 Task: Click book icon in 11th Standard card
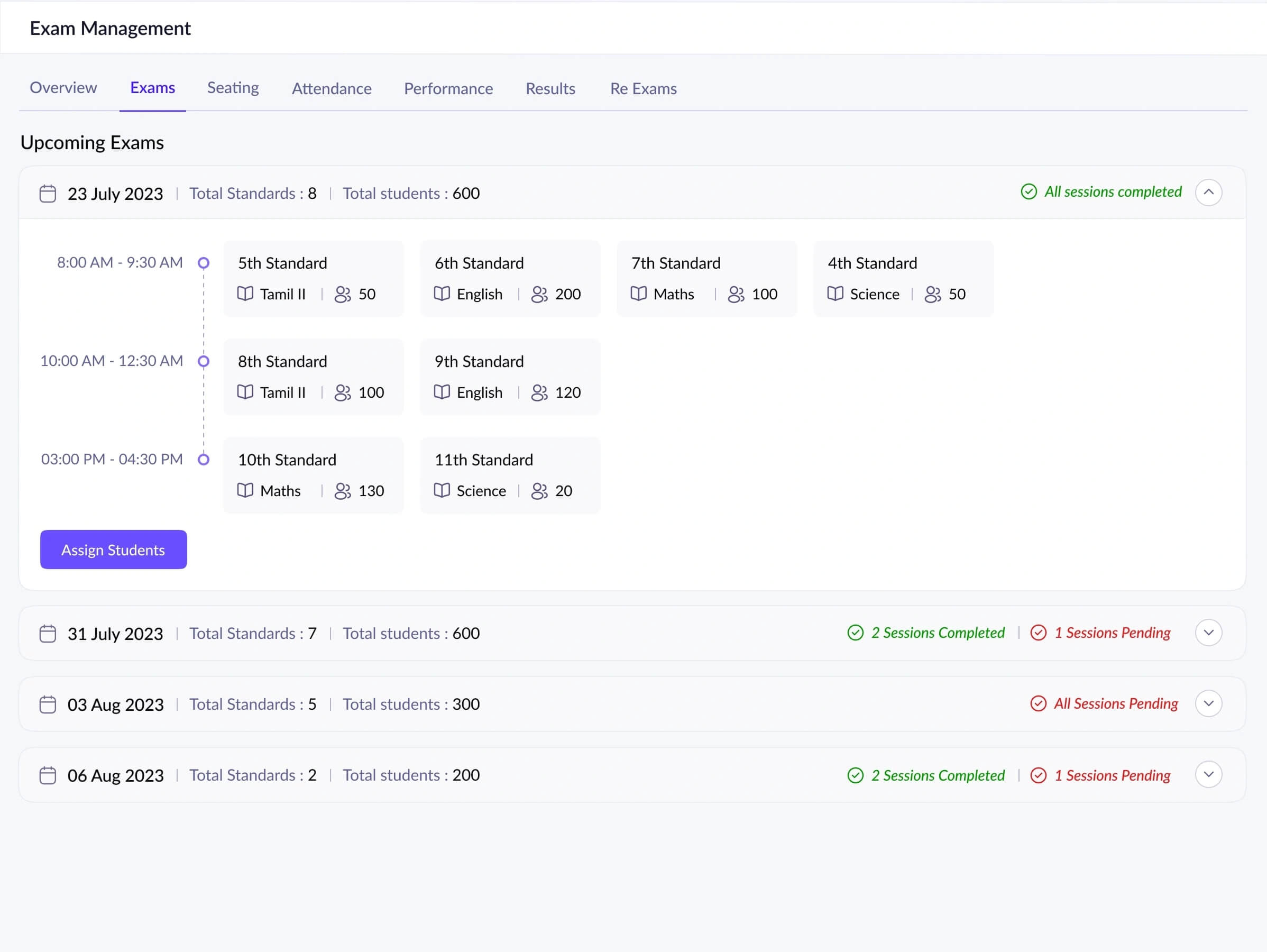click(442, 490)
